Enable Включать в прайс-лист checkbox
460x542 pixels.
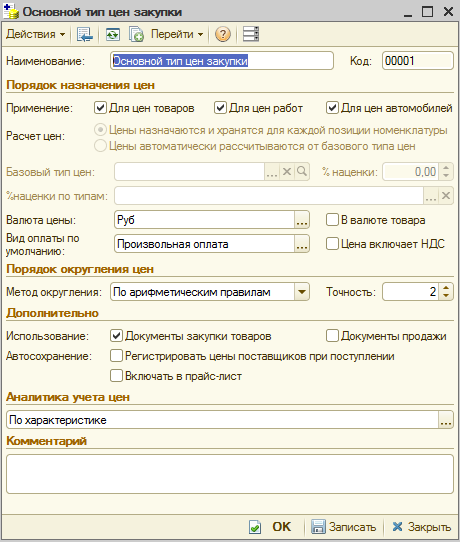click(116, 376)
